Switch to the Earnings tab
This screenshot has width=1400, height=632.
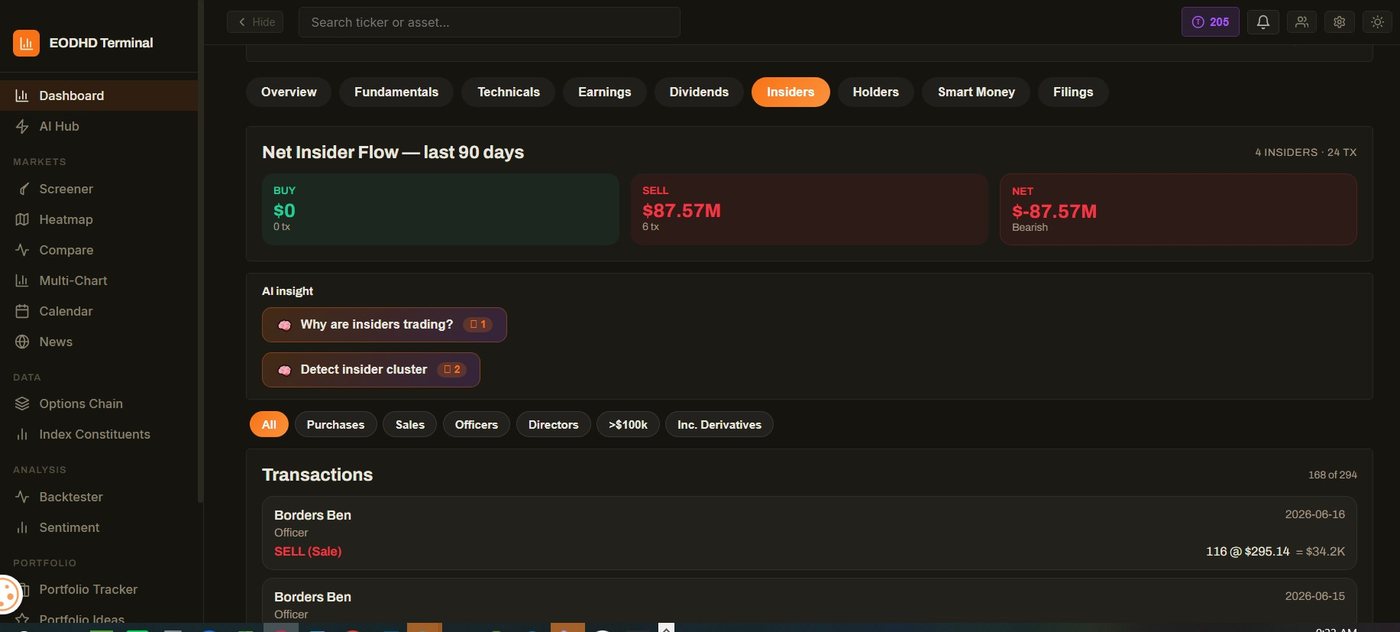point(604,92)
